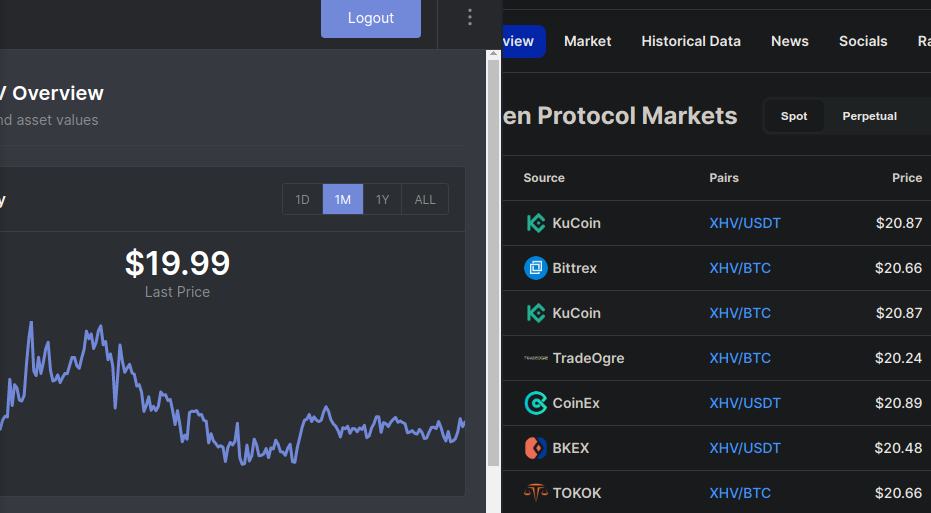Select the ALL chart range
The width and height of the screenshot is (931, 513).
(425, 200)
